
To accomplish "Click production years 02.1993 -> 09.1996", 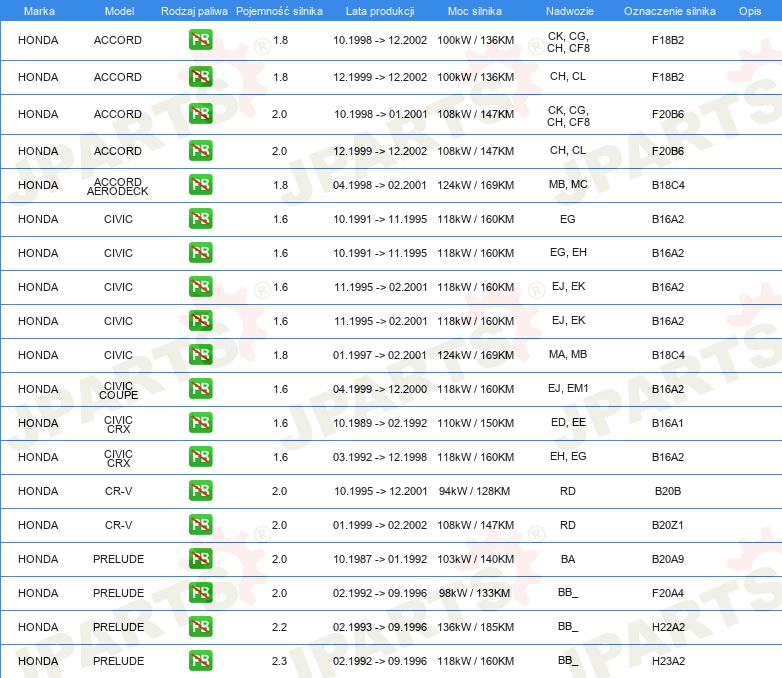I will (x=380, y=627).
